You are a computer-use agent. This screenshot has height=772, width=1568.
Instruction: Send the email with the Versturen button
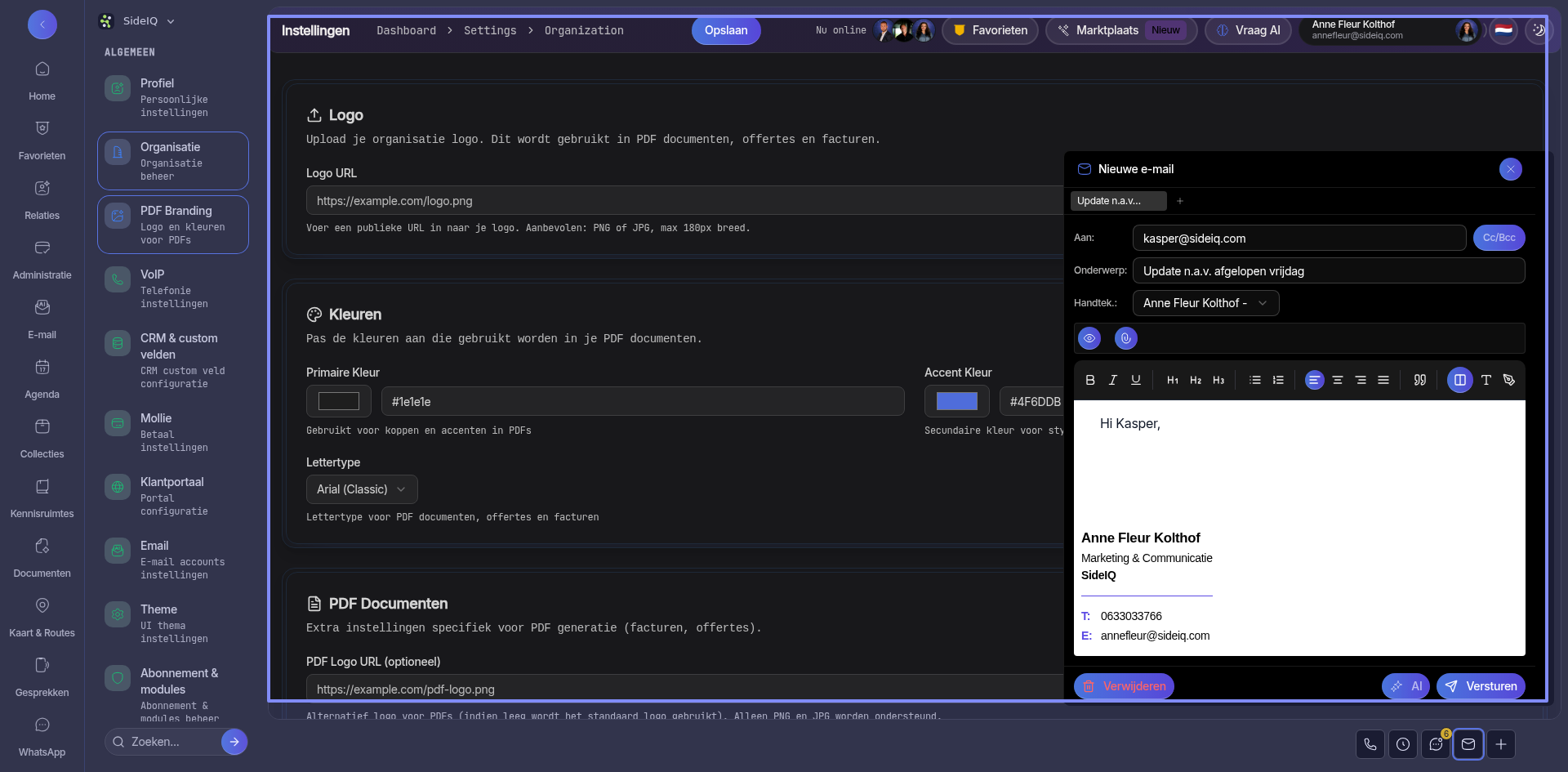click(x=1480, y=686)
